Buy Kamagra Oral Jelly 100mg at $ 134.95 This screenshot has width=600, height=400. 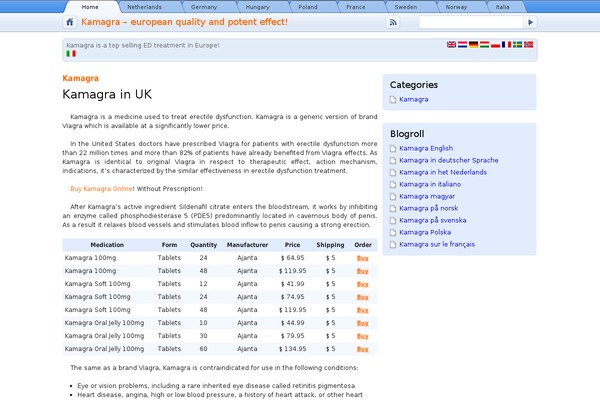362,349
